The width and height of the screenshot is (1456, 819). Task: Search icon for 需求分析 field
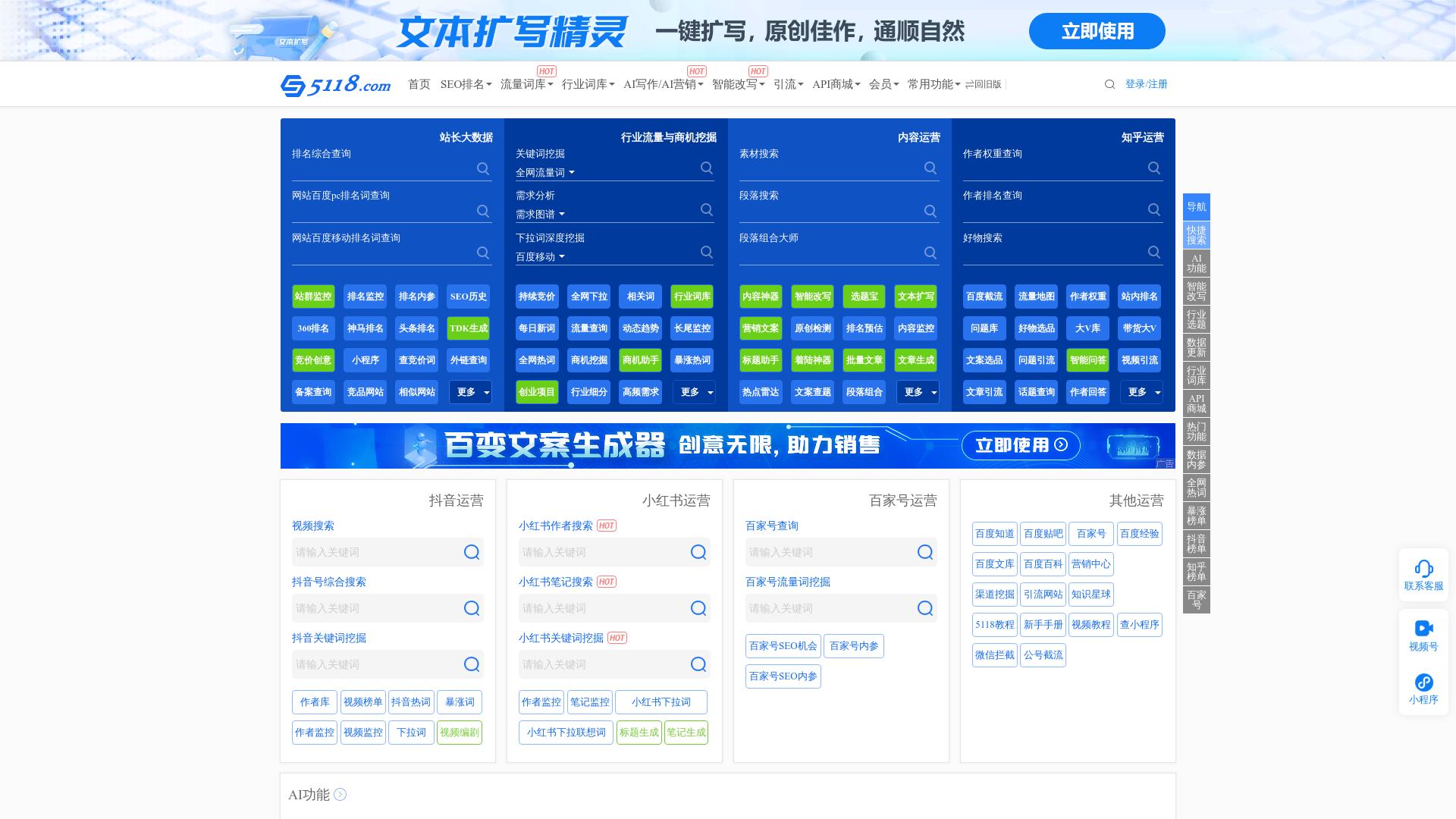click(707, 209)
